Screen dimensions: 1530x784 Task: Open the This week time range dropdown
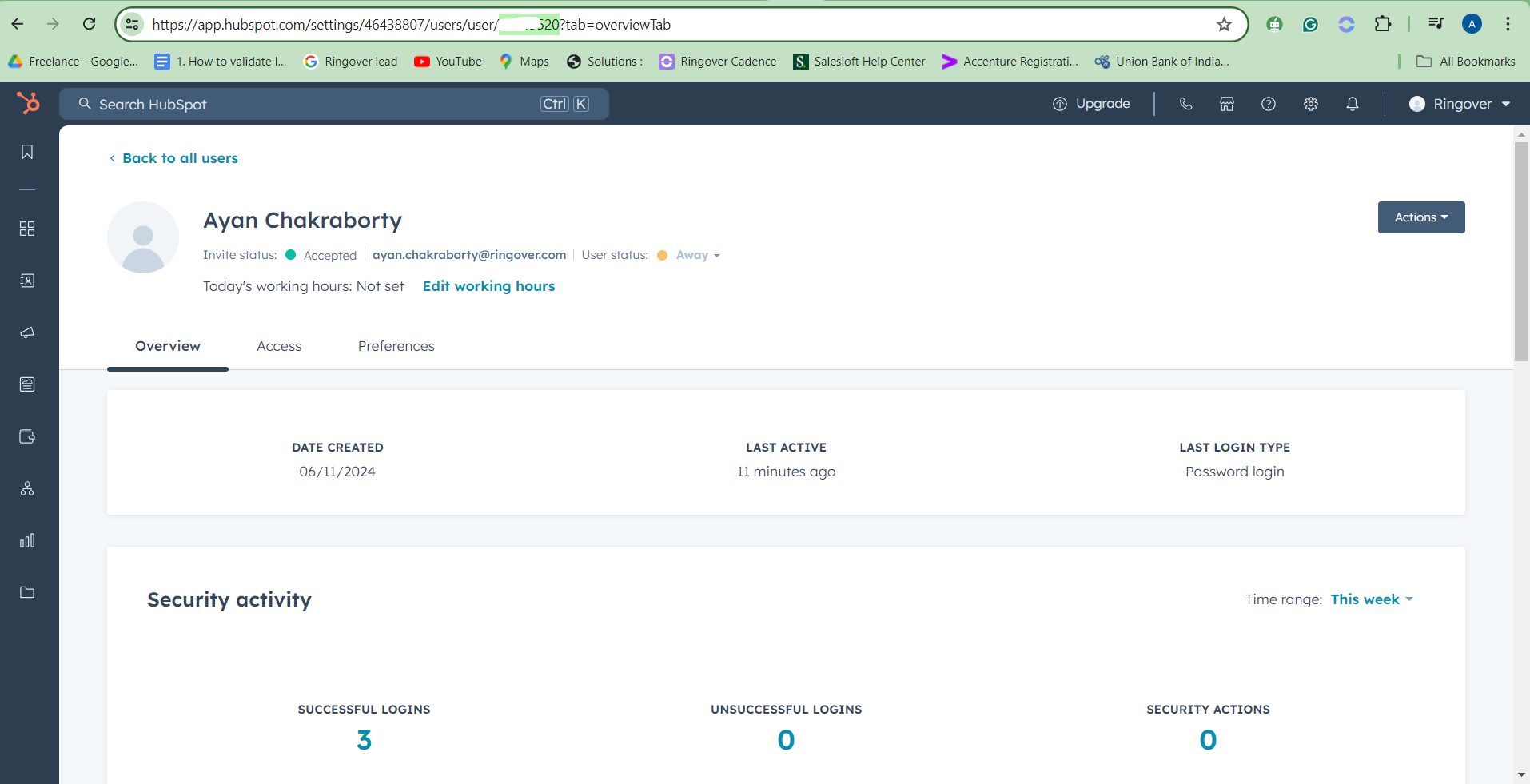pos(1372,599)
